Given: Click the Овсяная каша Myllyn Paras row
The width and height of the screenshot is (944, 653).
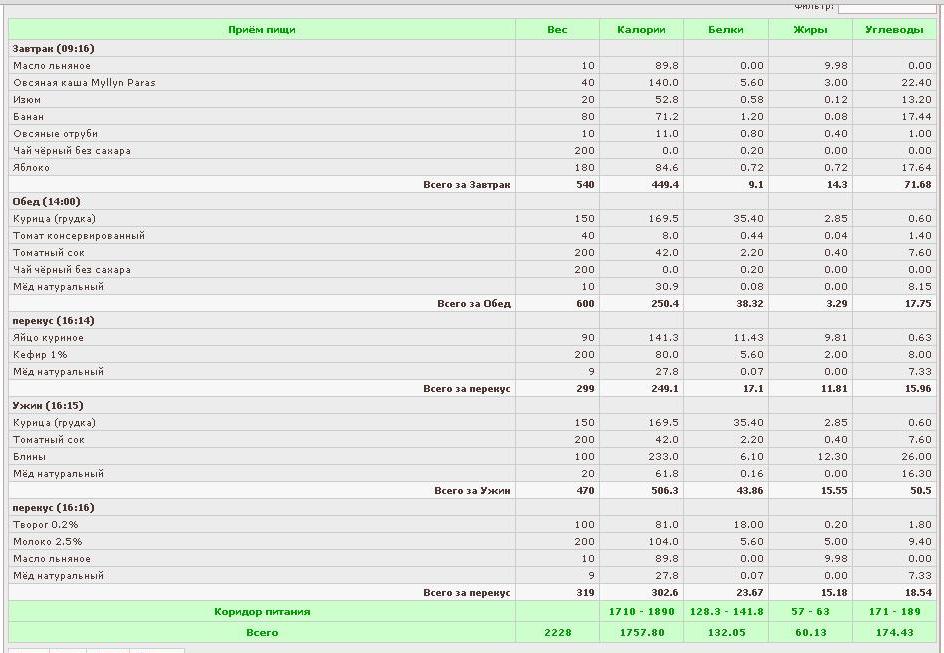Looking at the screenshot, I should (x=473, y=82).
